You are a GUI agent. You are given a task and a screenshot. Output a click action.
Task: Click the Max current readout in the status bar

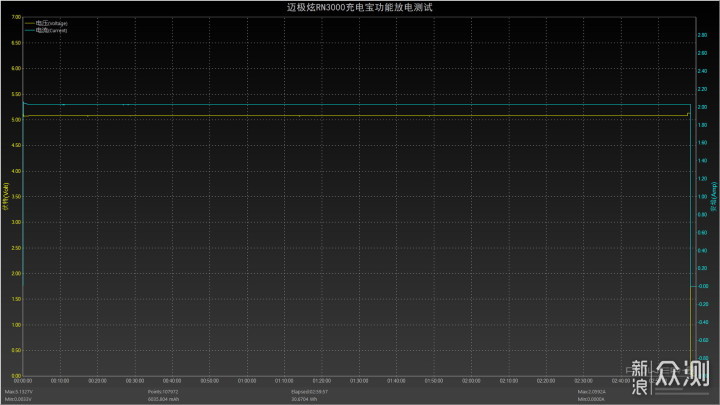point(591,392)
